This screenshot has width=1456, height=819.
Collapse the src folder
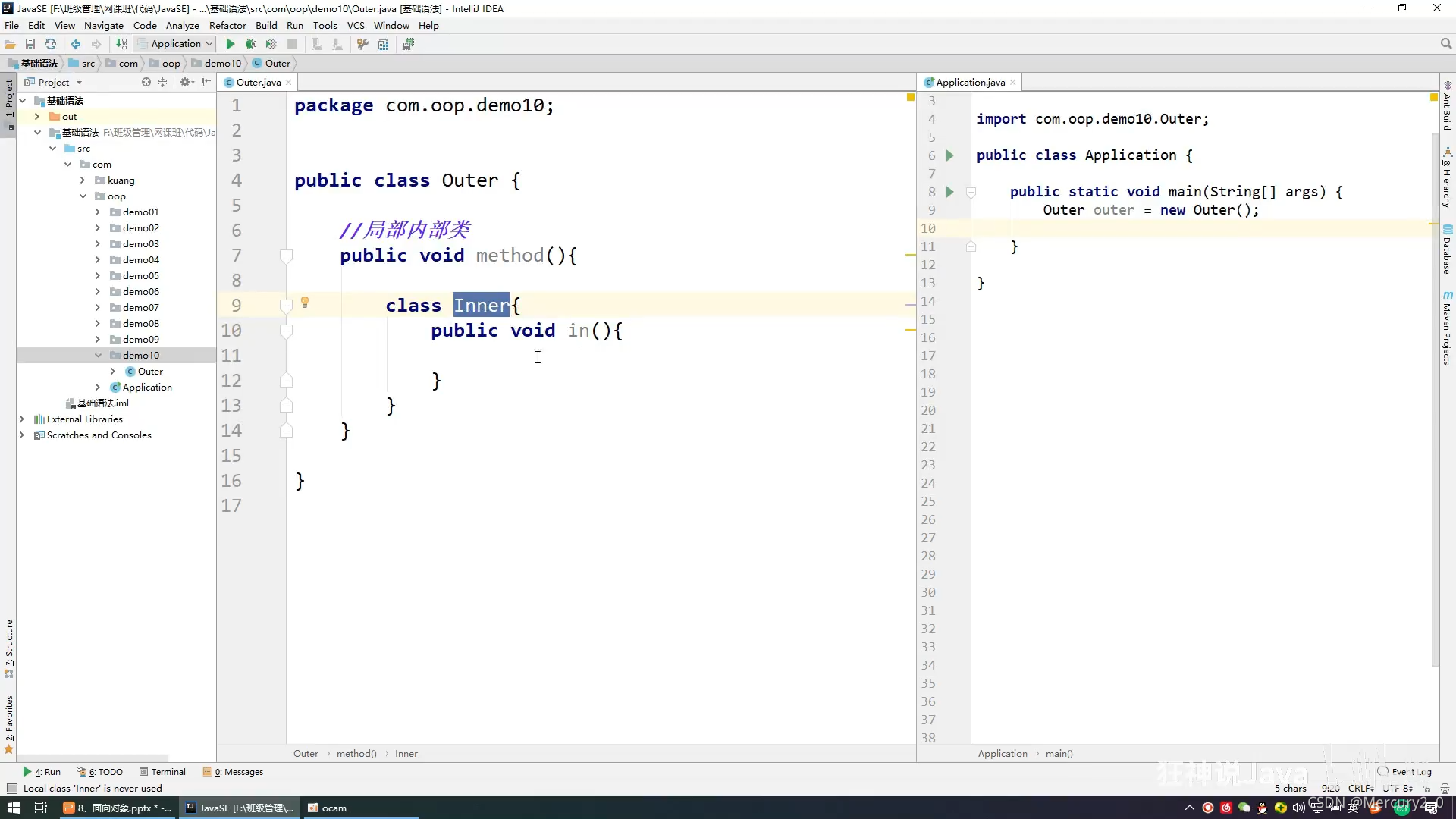pyautogui.click(x=52, y=148)
